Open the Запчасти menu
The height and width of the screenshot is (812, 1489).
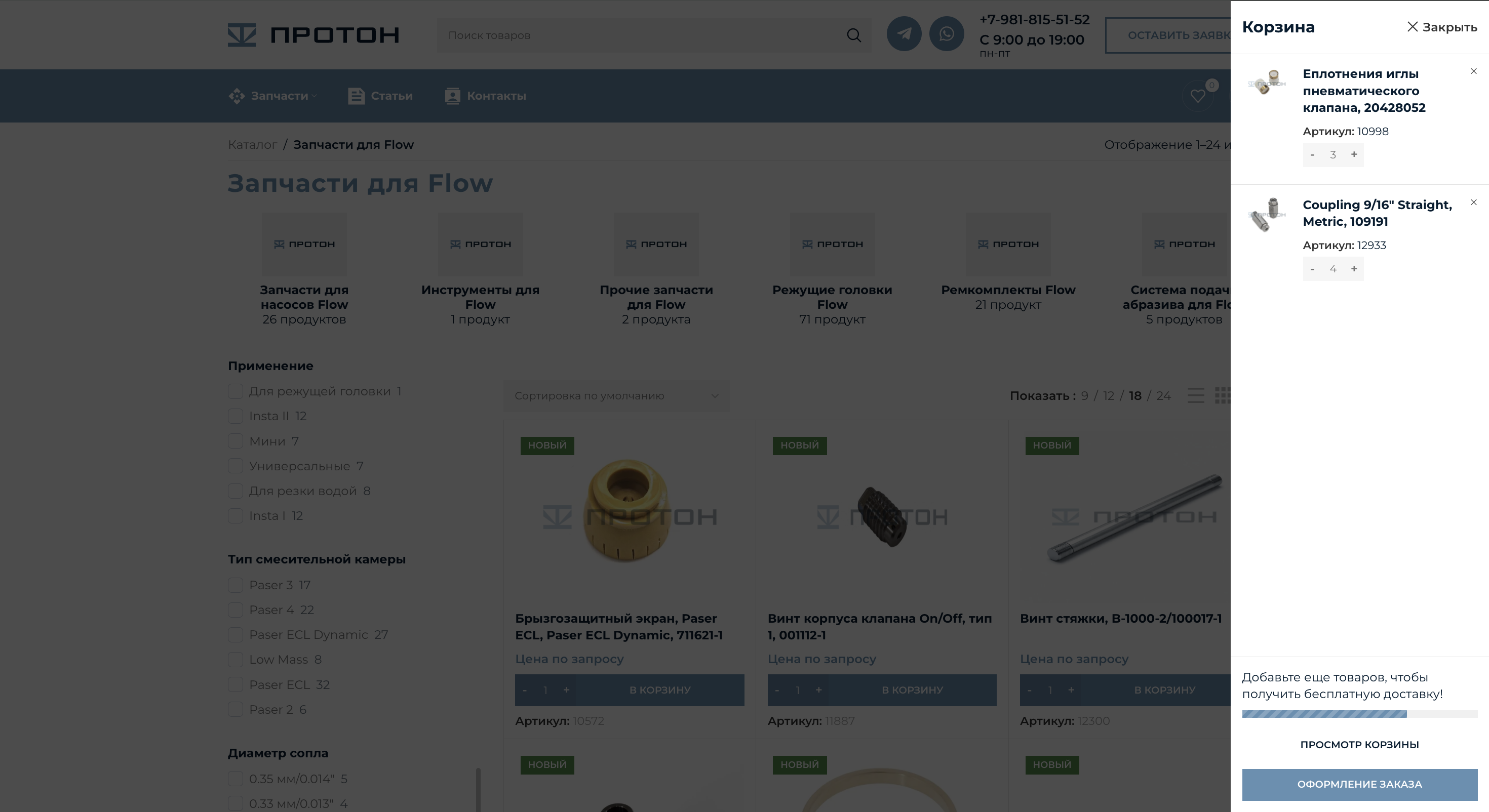273,96
